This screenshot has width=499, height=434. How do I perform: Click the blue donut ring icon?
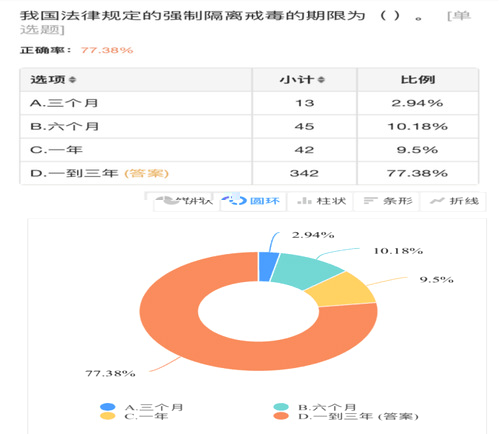(235, 201)
